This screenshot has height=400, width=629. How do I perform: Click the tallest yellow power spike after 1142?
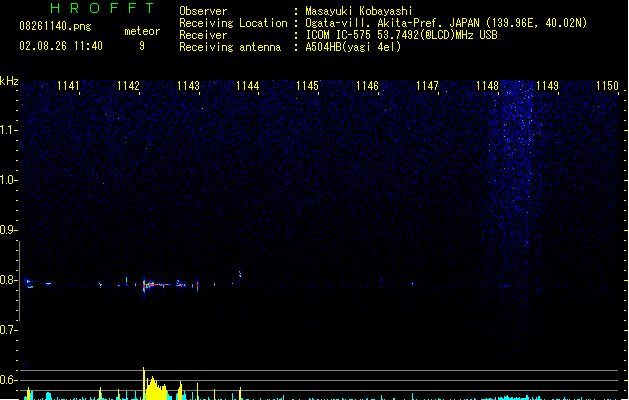pyautogui.click(x=144, y=383)
